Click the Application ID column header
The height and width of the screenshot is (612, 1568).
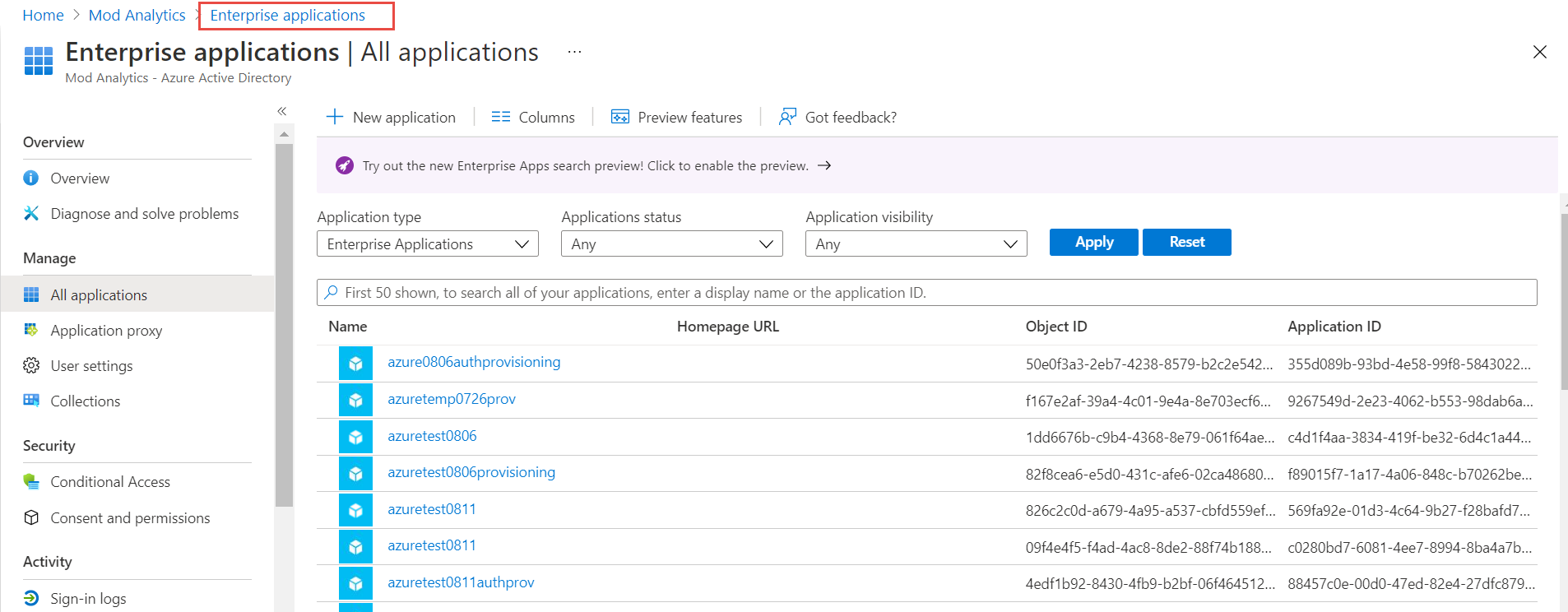tap(1334, 326)
